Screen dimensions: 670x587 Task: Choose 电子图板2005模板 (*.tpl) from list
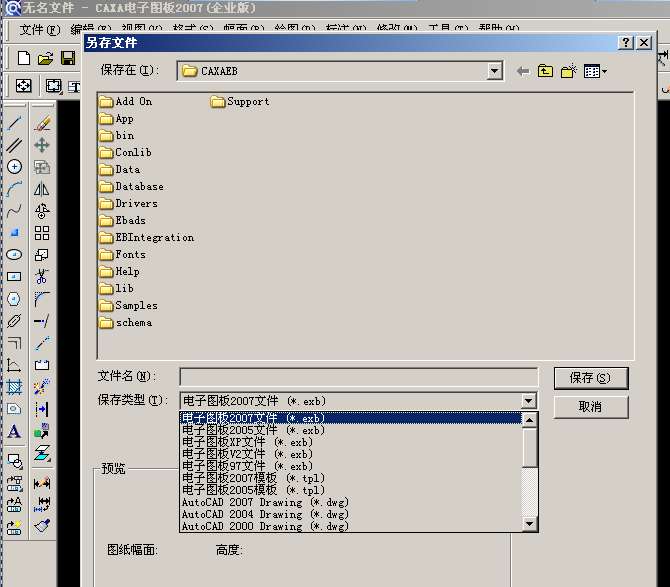350,490
